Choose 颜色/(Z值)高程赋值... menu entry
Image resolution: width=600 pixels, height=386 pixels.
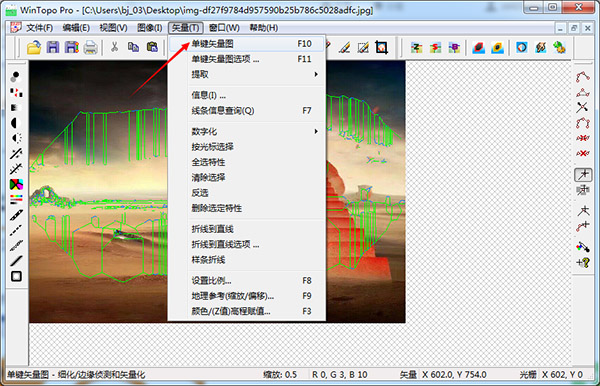tap(247, 311)
